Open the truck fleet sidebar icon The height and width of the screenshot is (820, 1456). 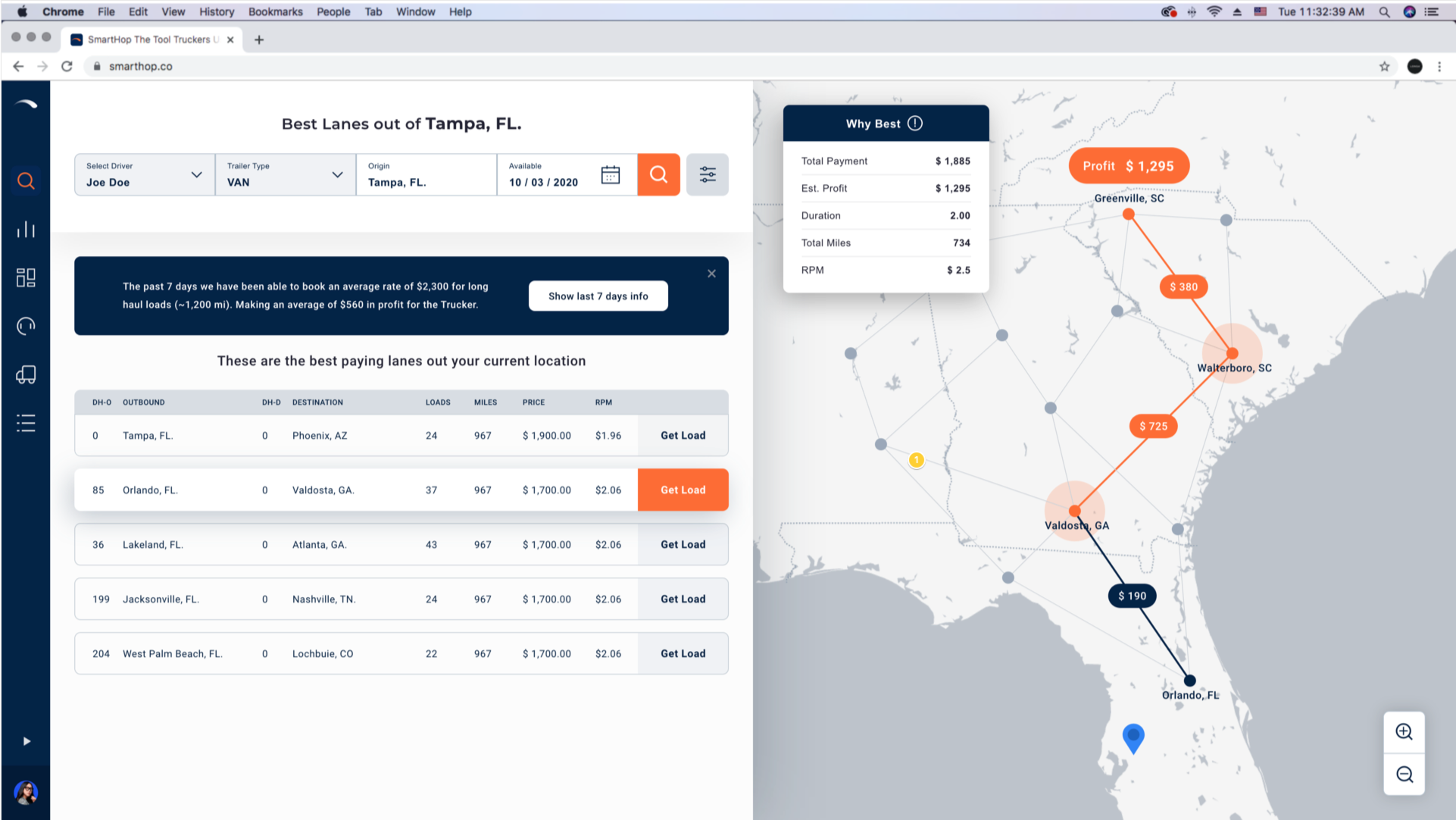26,374
